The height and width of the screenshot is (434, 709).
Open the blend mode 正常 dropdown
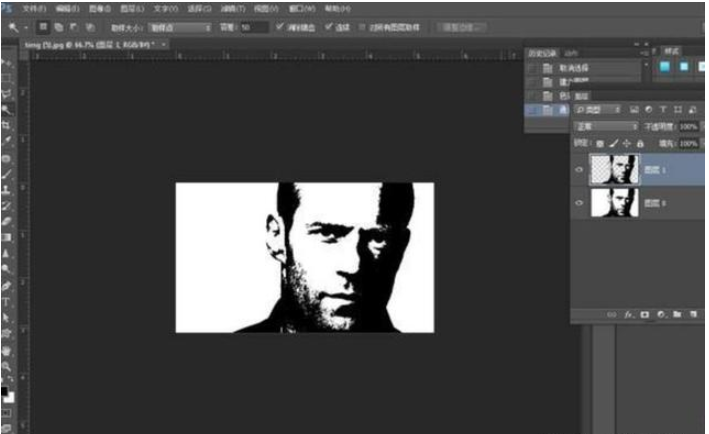coord(606,127)
